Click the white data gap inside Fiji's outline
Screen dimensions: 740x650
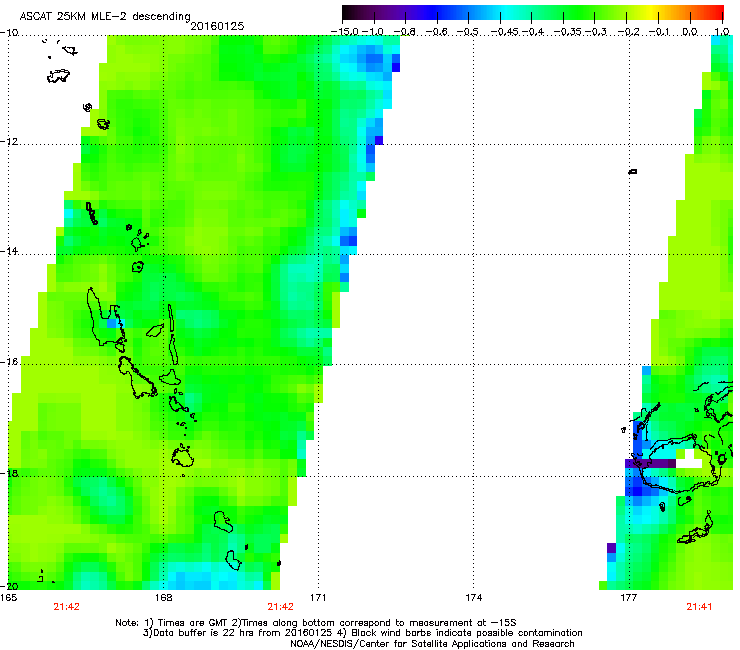pos(693,459)
